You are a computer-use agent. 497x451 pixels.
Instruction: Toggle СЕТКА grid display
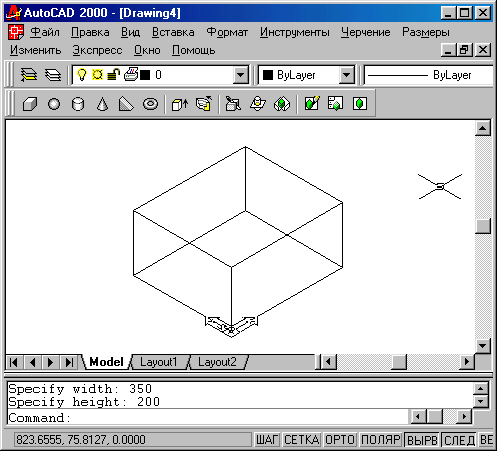(302, 440)
